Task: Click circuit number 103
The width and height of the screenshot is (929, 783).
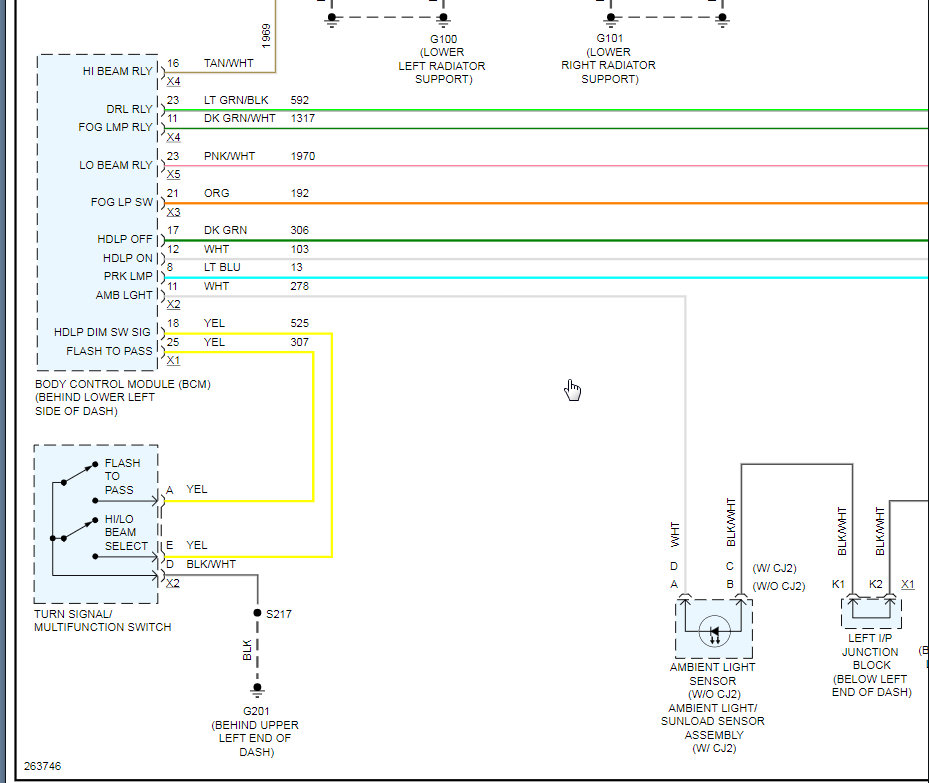Action: point(300,249)
